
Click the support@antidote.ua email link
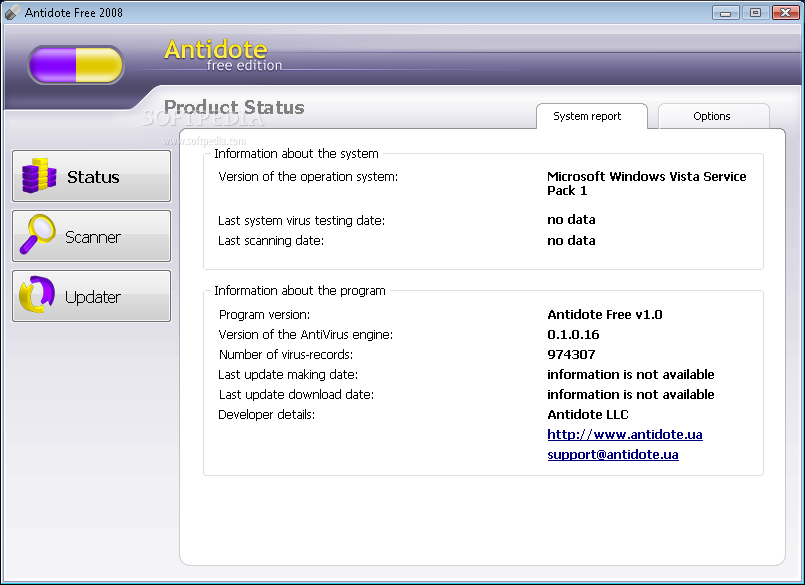point(613,455)
